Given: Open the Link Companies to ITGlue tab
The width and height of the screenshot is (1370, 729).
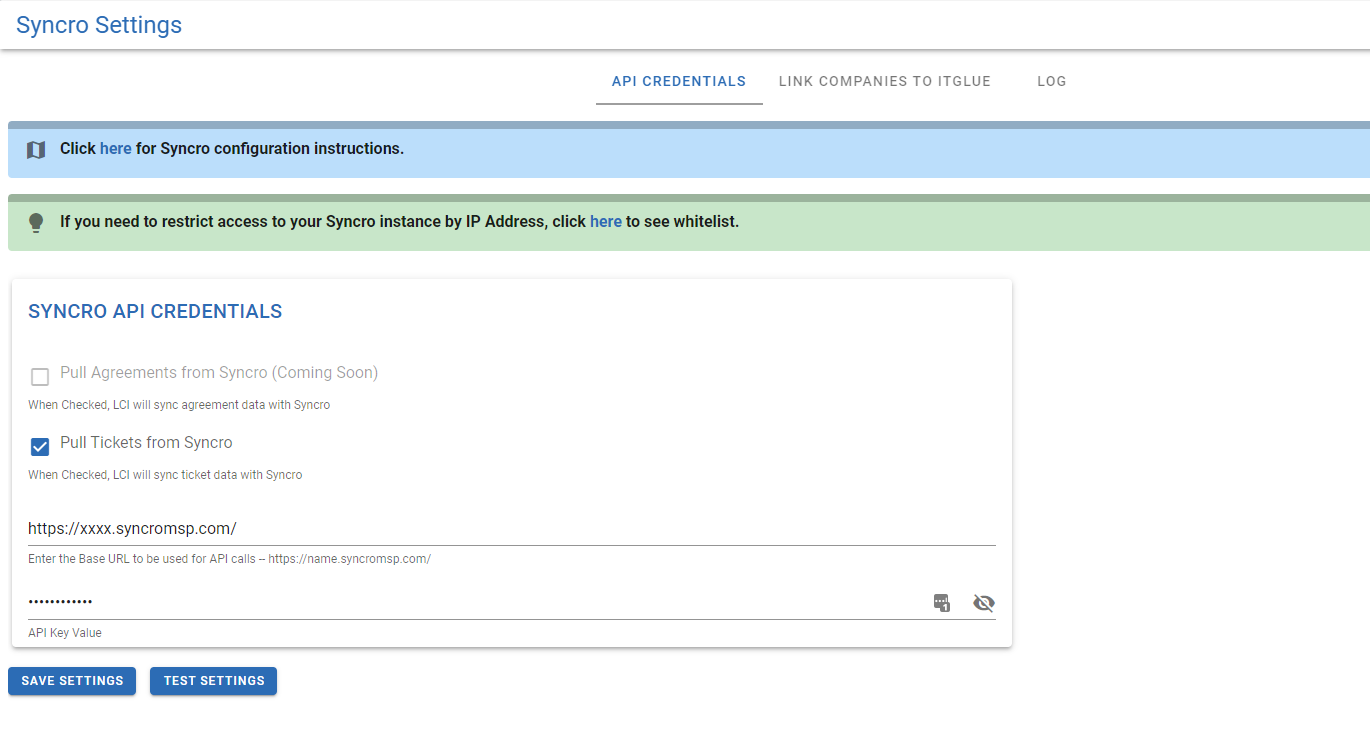Looking at the screenshot, I should [884, 81].
